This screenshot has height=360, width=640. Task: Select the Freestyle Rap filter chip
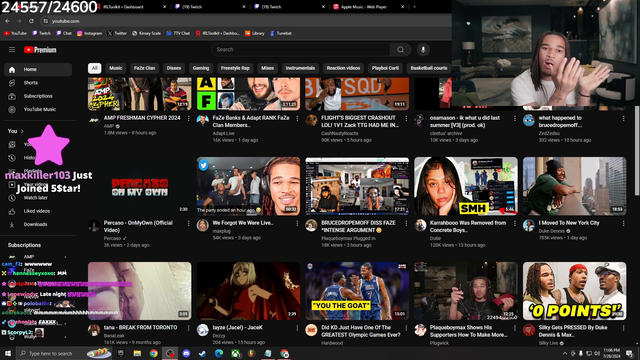click(235, 68)
